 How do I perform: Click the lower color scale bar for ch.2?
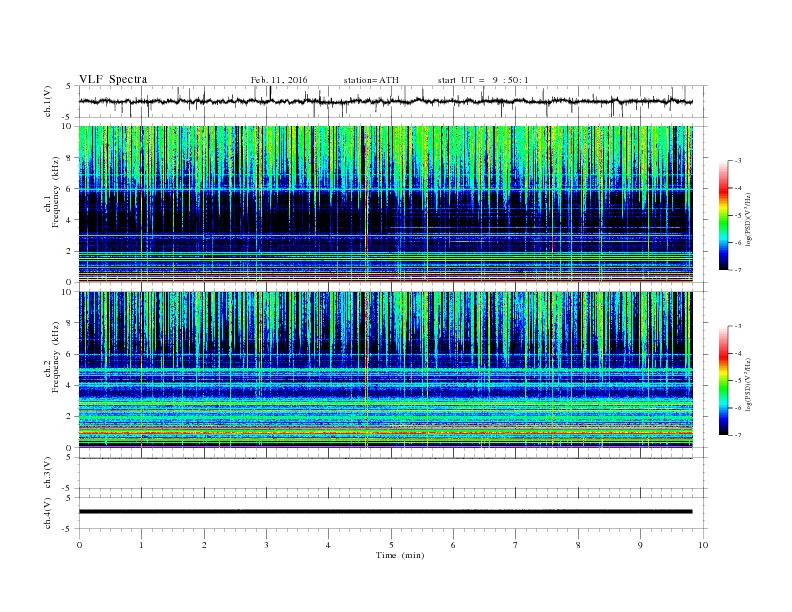tap(723, 381)
